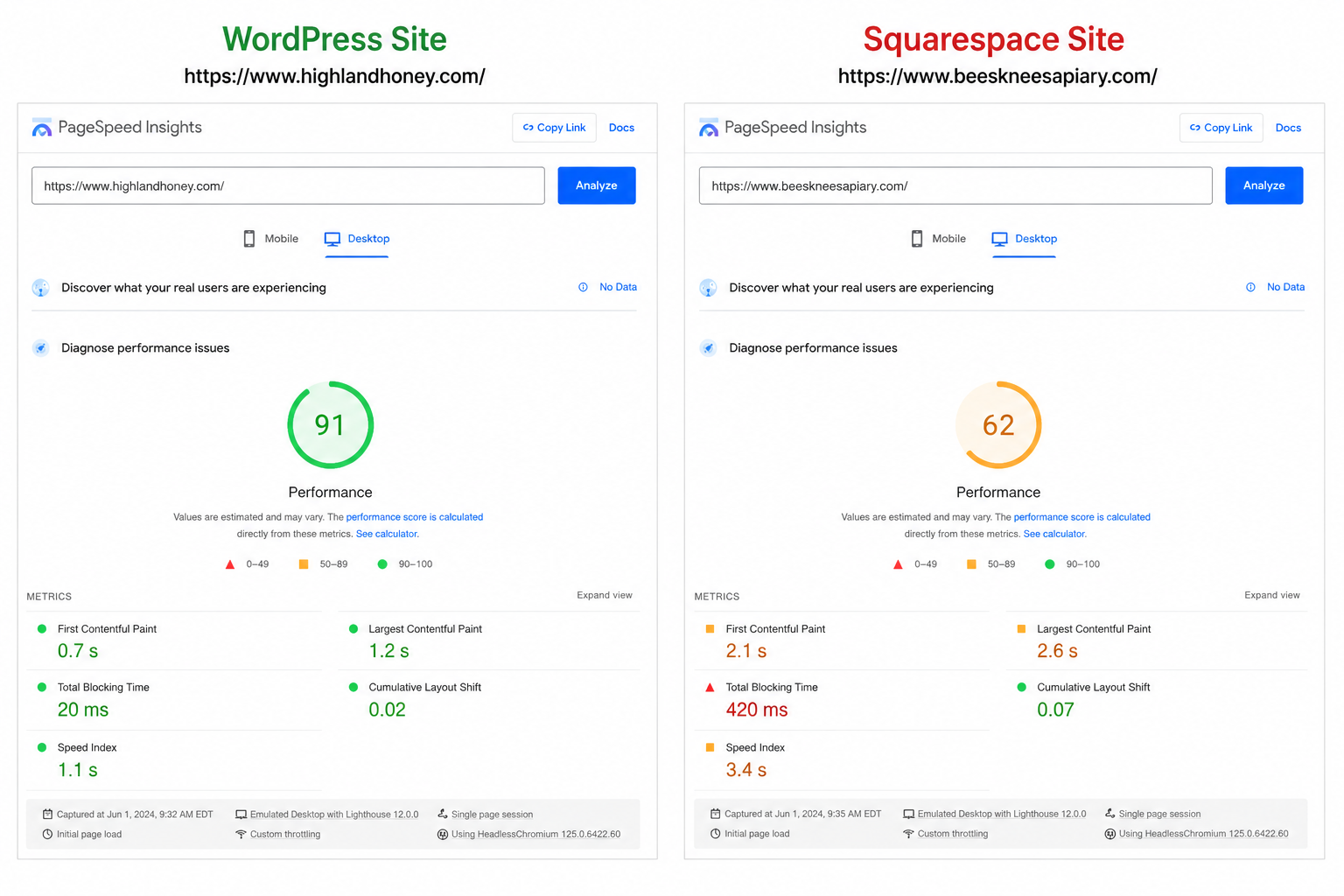Click Custom throttling wifi icon, WordPress panel
Screen dimensions: 1344x896
pyautogui.click(x=241, y=834)
